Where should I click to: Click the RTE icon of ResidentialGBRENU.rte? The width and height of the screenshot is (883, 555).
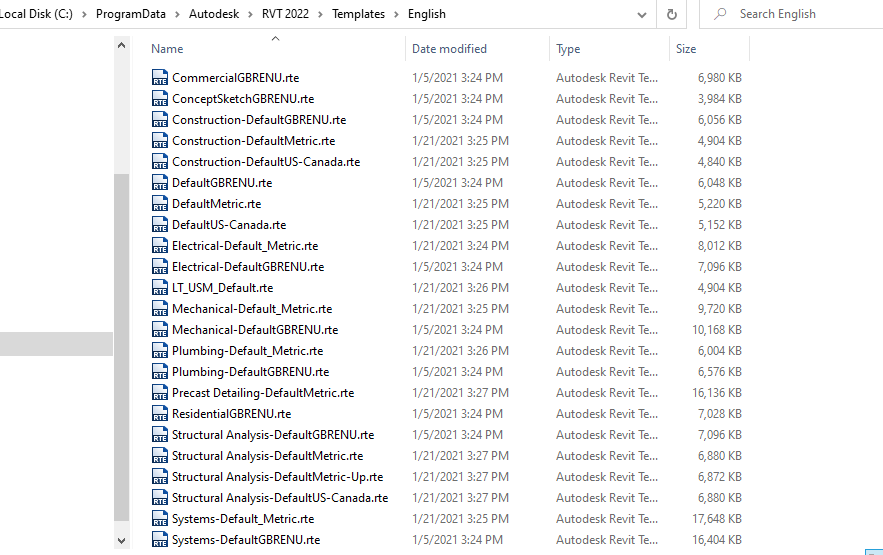click(160, 414)
